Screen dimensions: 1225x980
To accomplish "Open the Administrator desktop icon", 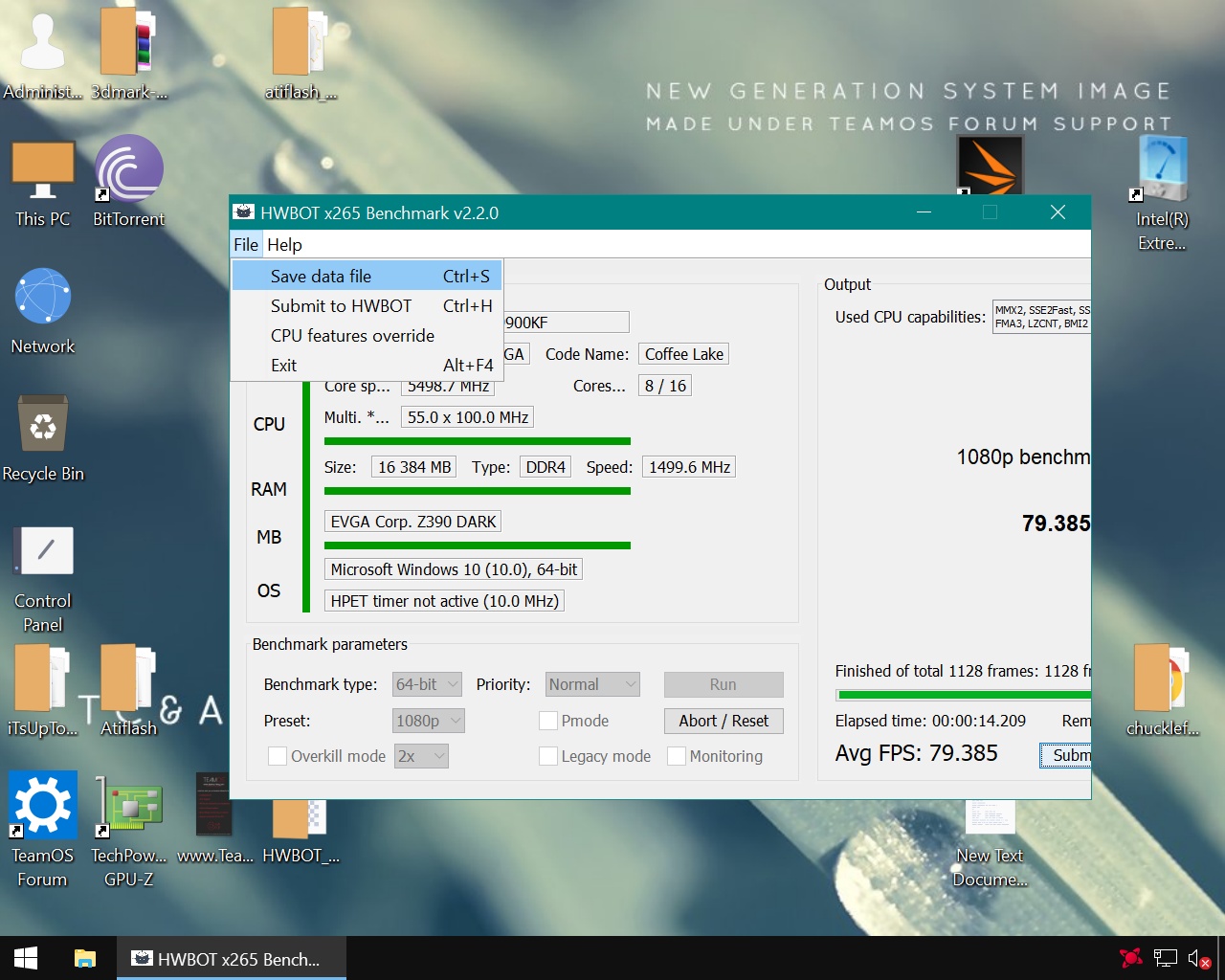I will (x=42, y=53).
